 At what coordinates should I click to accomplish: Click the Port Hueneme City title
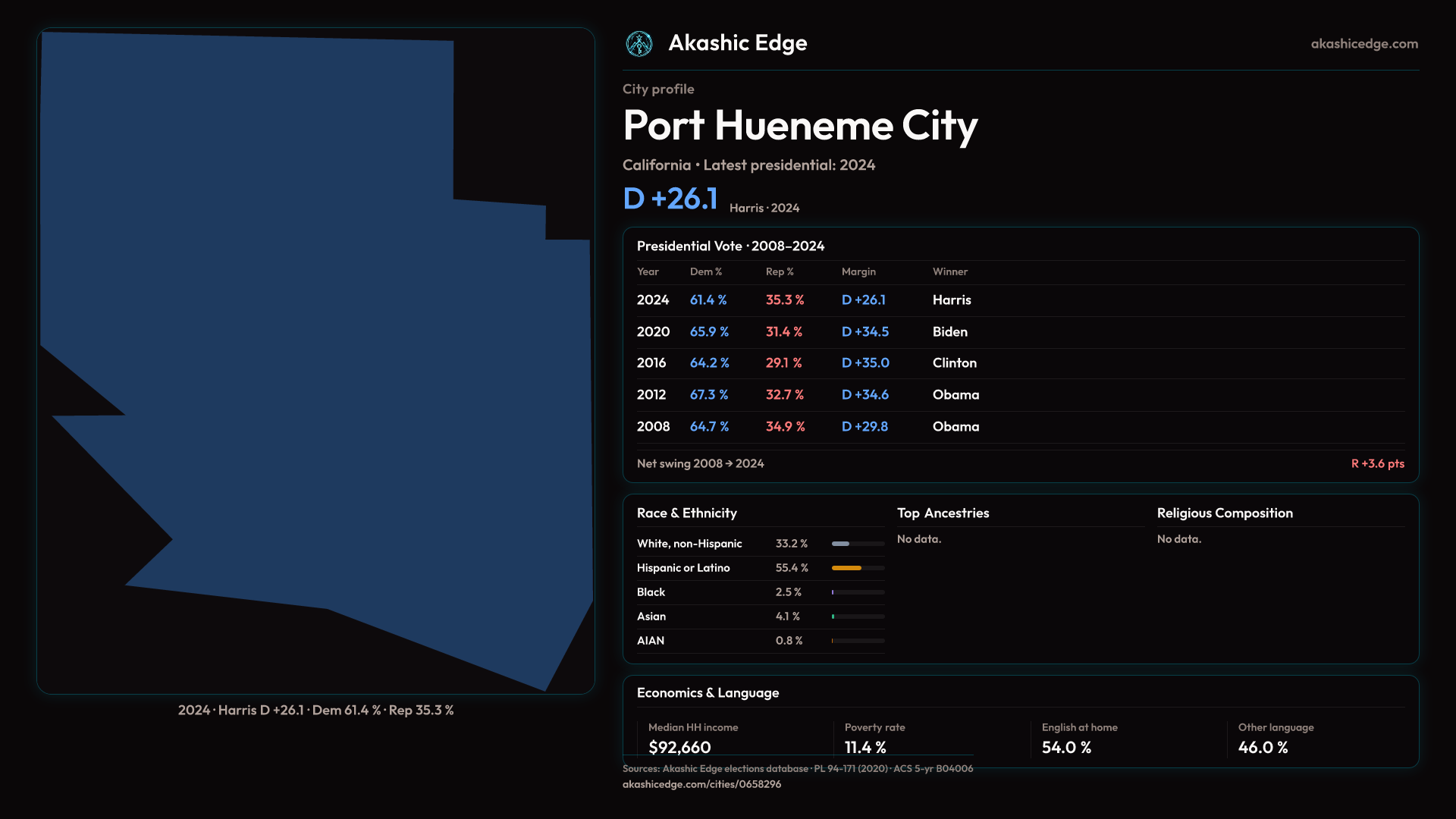point(800,125)
